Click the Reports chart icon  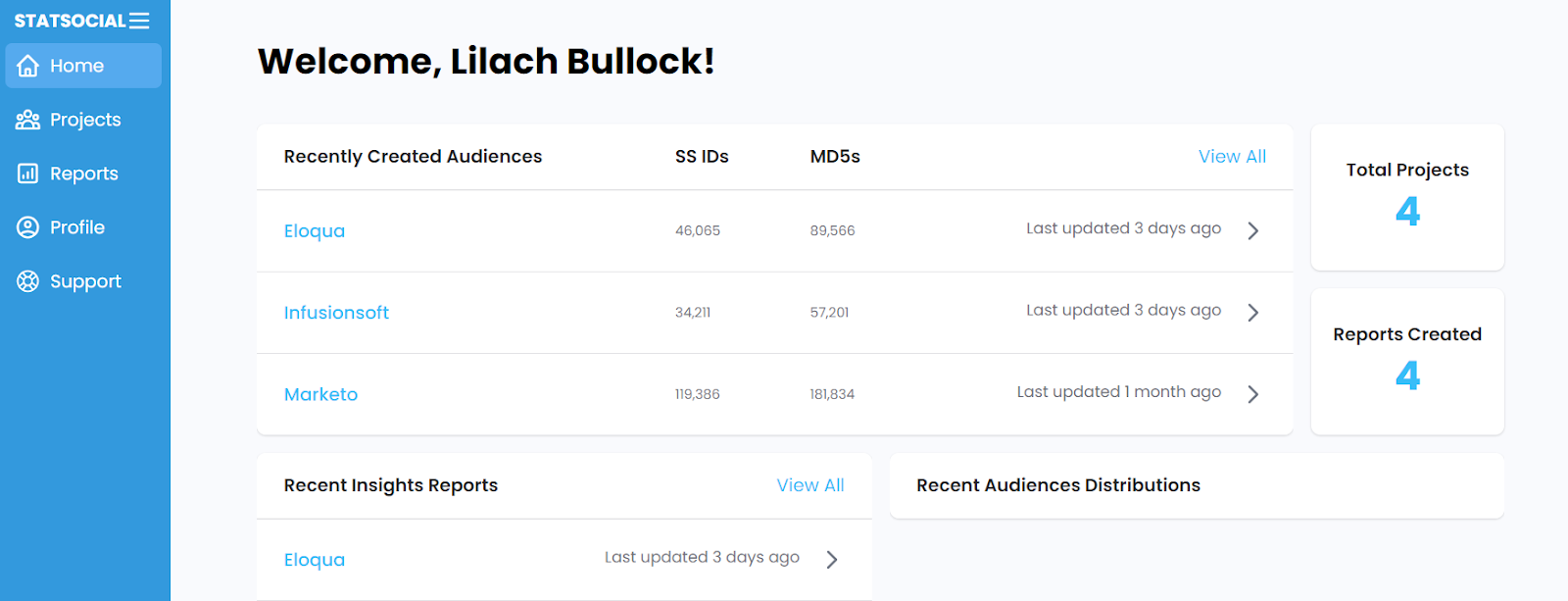28,174
